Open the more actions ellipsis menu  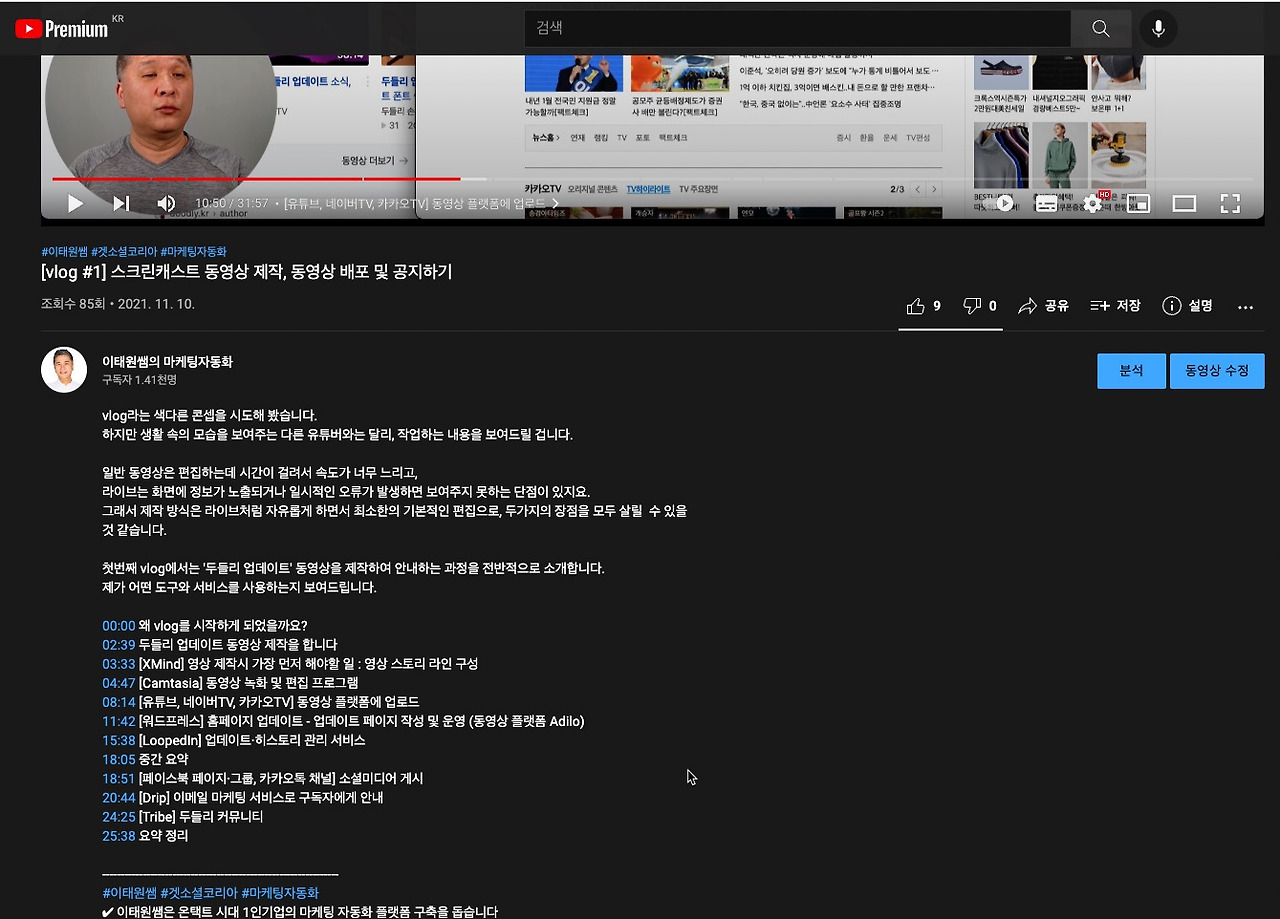(x=1245, y=307)
